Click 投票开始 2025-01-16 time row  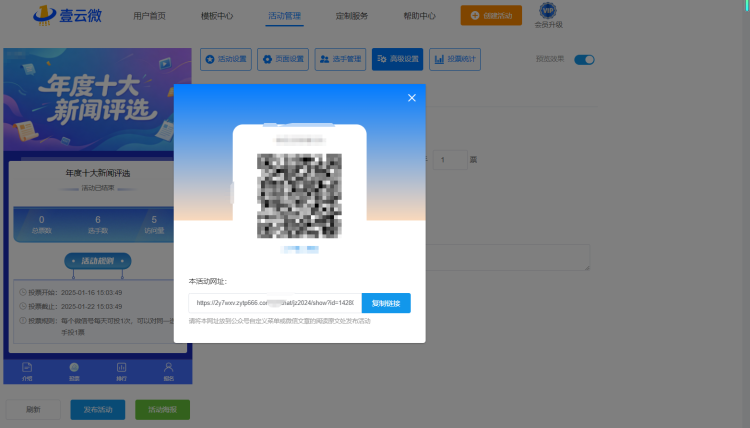tap(71, 292)
